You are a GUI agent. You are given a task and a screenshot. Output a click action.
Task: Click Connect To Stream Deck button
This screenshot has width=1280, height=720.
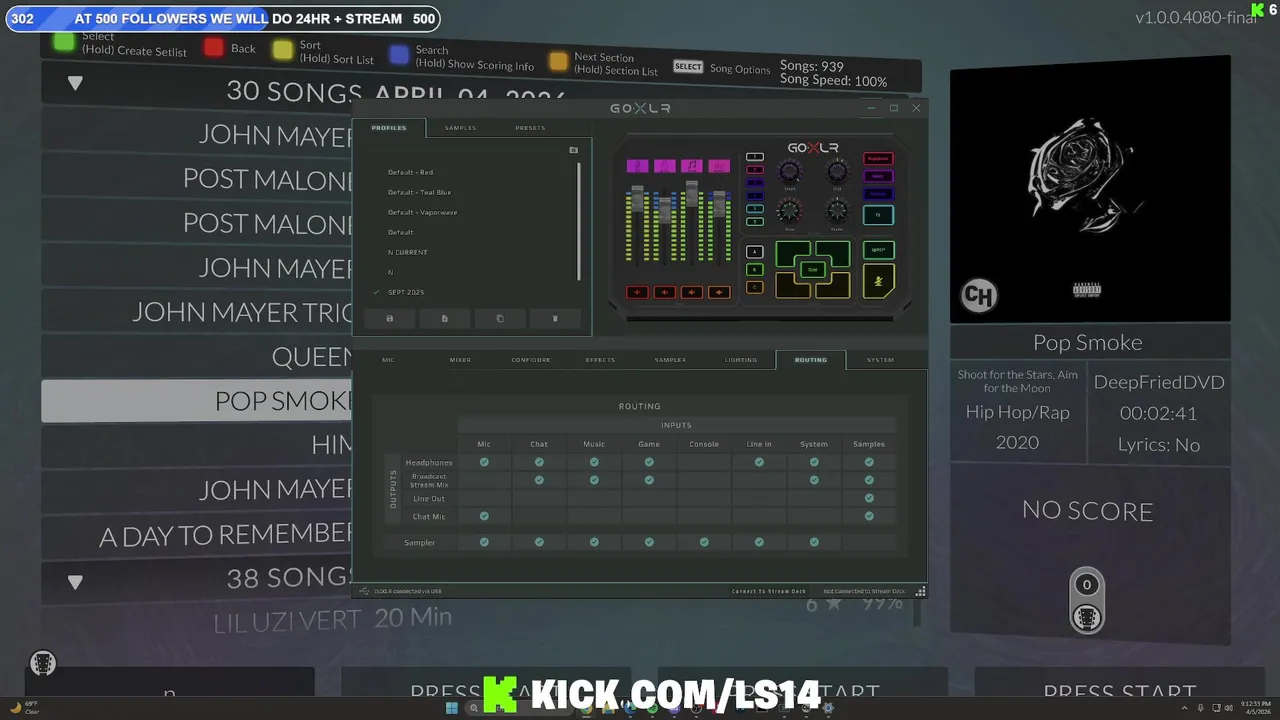[769, 591]
